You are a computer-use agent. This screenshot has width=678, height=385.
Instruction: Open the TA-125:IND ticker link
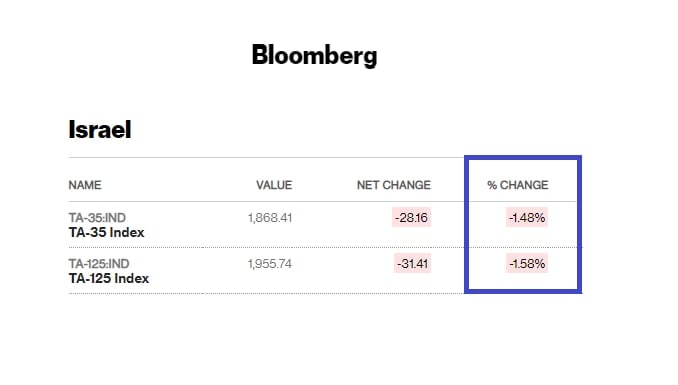(99, 263)
